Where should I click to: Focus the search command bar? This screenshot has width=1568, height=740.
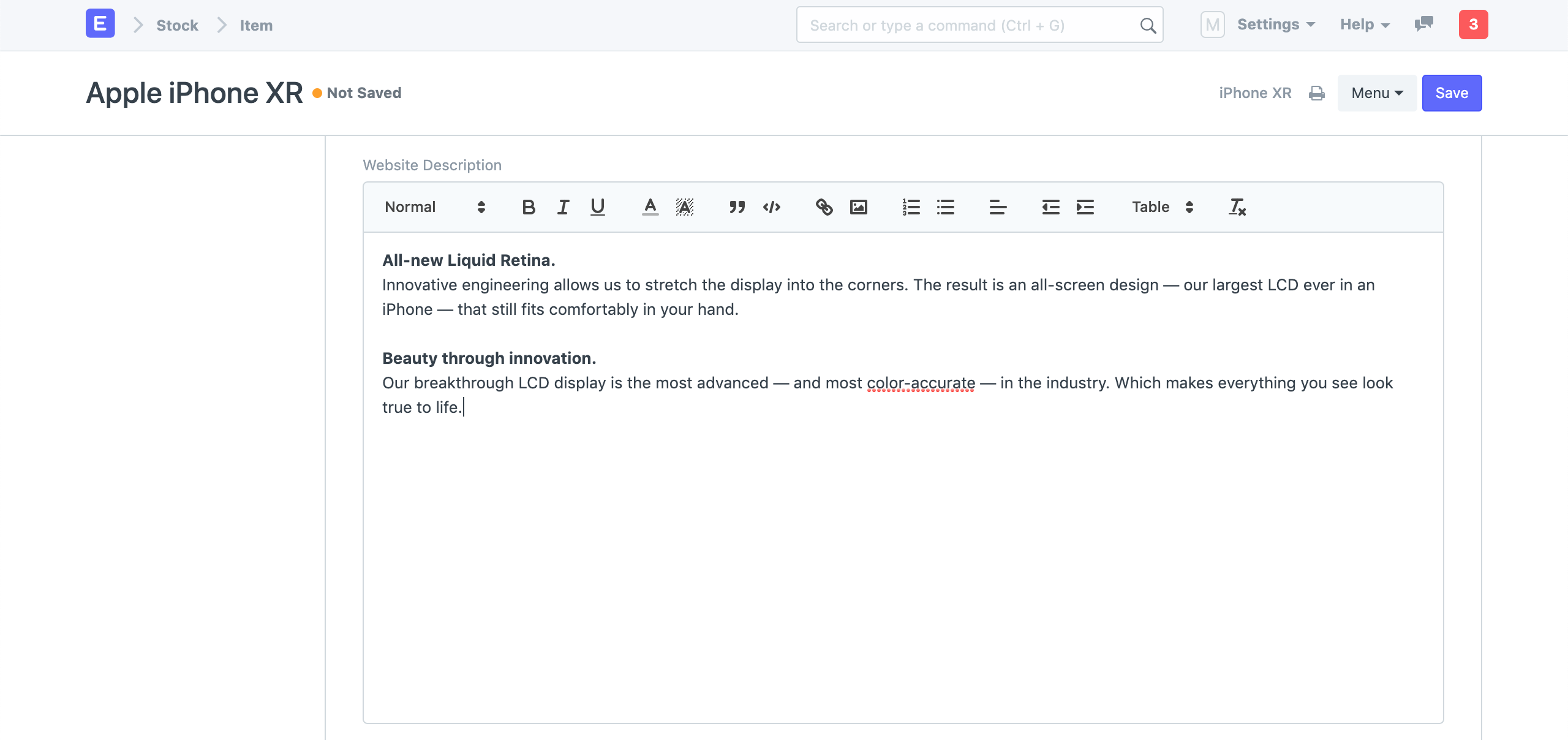pyautogui.click(x=979, y=25)
